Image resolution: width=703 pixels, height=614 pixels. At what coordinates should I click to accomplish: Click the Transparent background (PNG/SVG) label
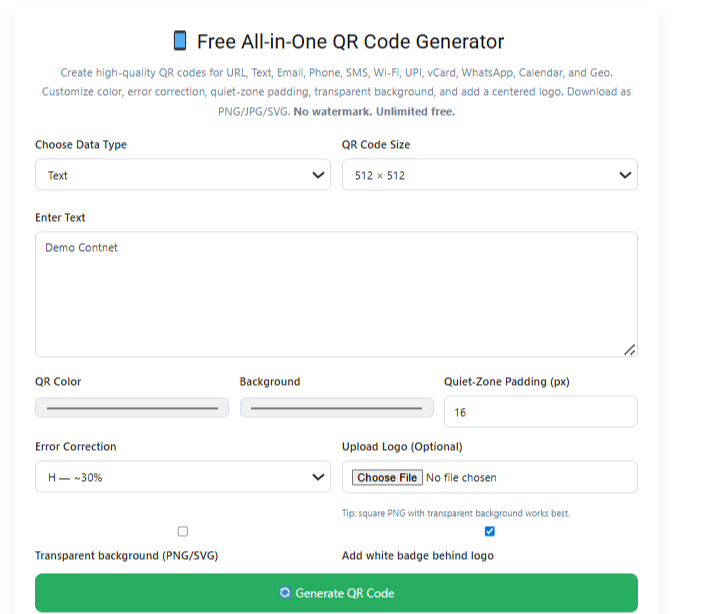tap(126, 556)
